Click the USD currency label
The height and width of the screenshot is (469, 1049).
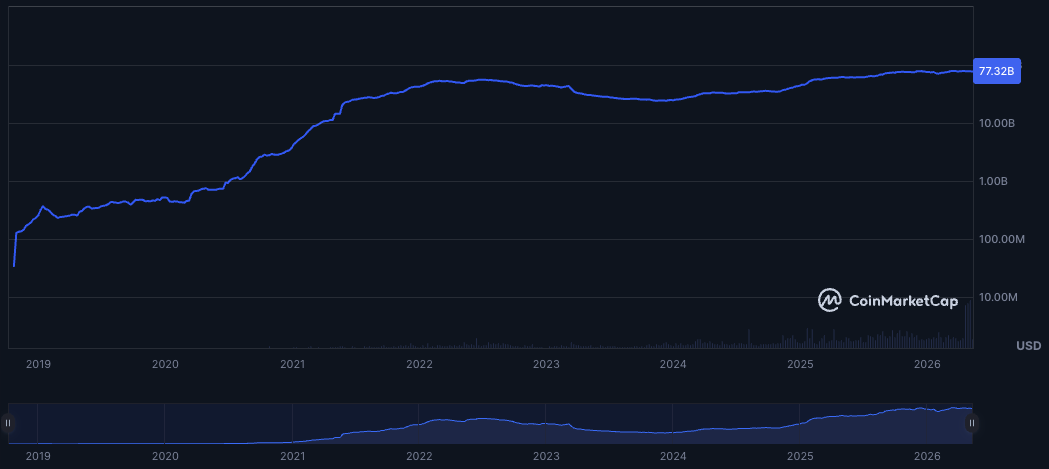pyautogui.click(x=1028, y=346)
